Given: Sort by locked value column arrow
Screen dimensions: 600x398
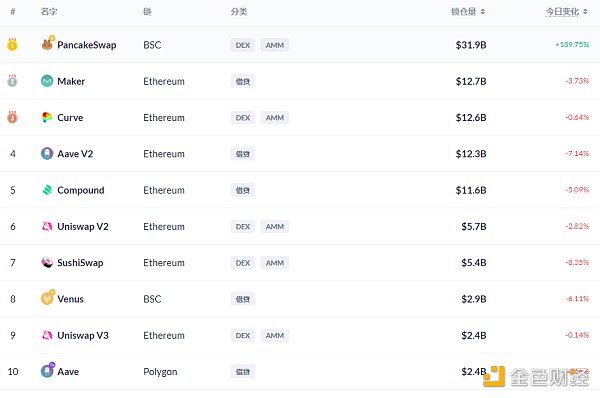Looking at the screenshot, I should coord(483,12).
